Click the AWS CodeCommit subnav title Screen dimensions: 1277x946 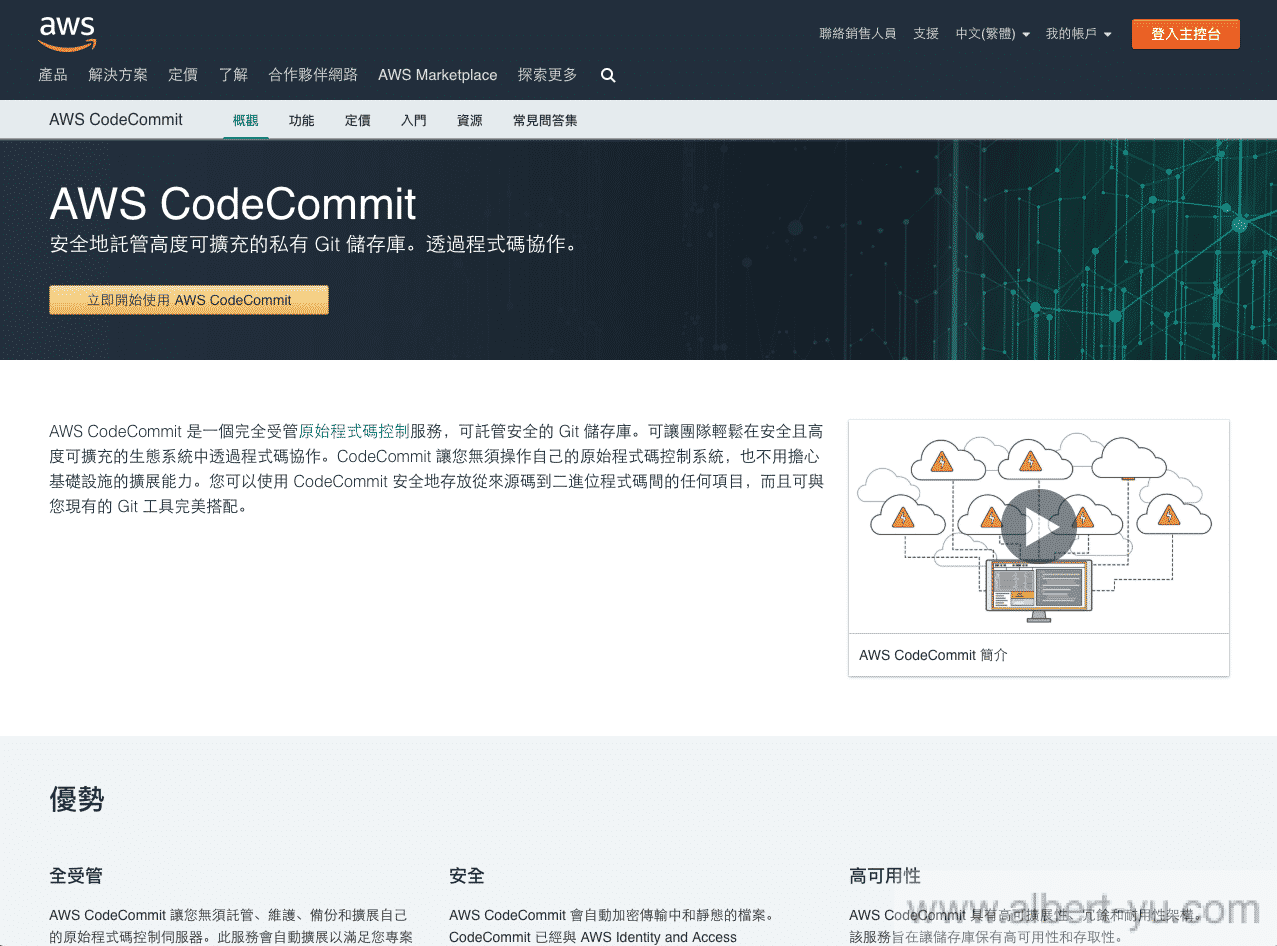pyautogui.click(x=116, y=120)
